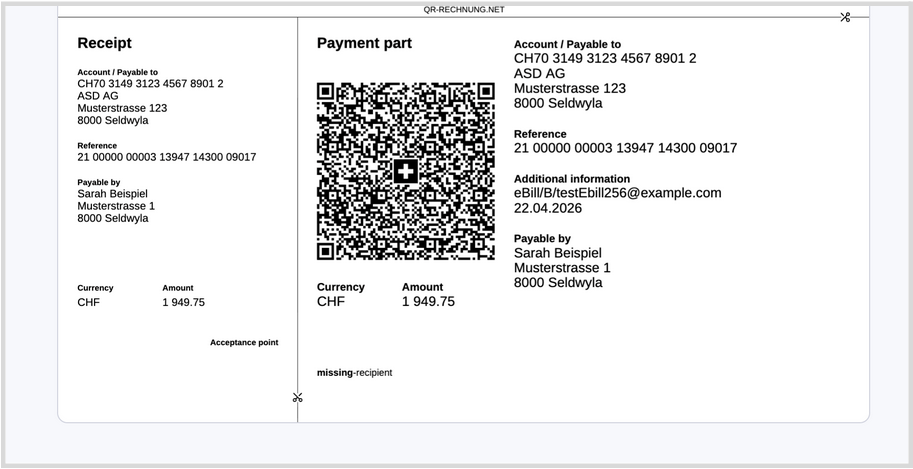Click the date 22.04.2026
913x469 pixels.
tap(547, 208)
